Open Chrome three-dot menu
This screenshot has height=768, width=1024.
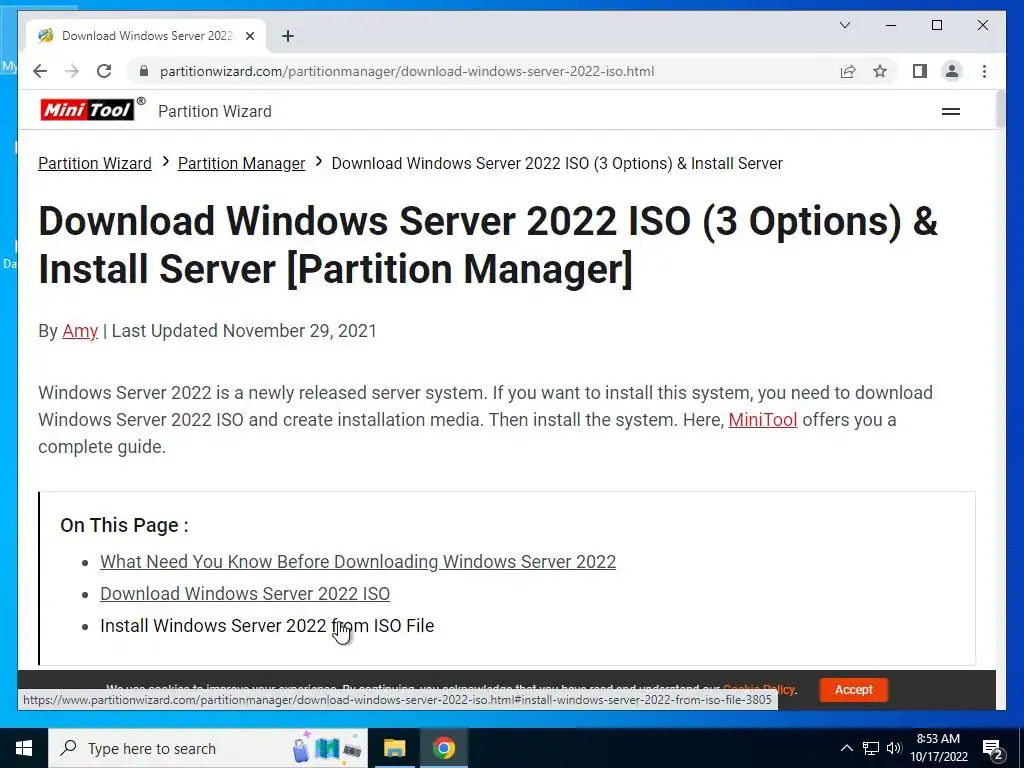tap(984, 71)
